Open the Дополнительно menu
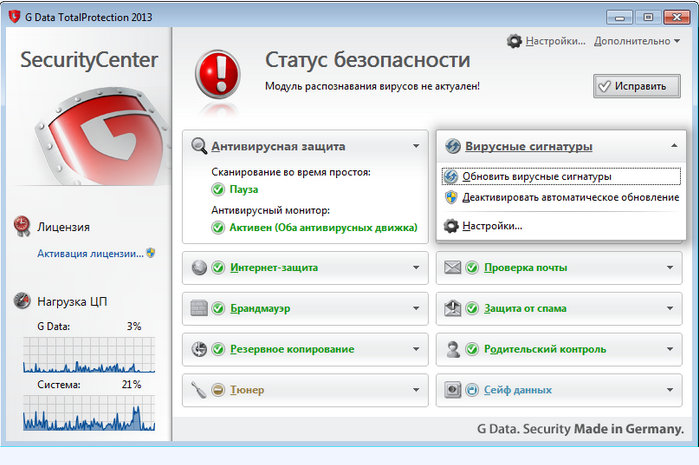Viewport: 699px width, 465px height. click(x=637, y=41)
